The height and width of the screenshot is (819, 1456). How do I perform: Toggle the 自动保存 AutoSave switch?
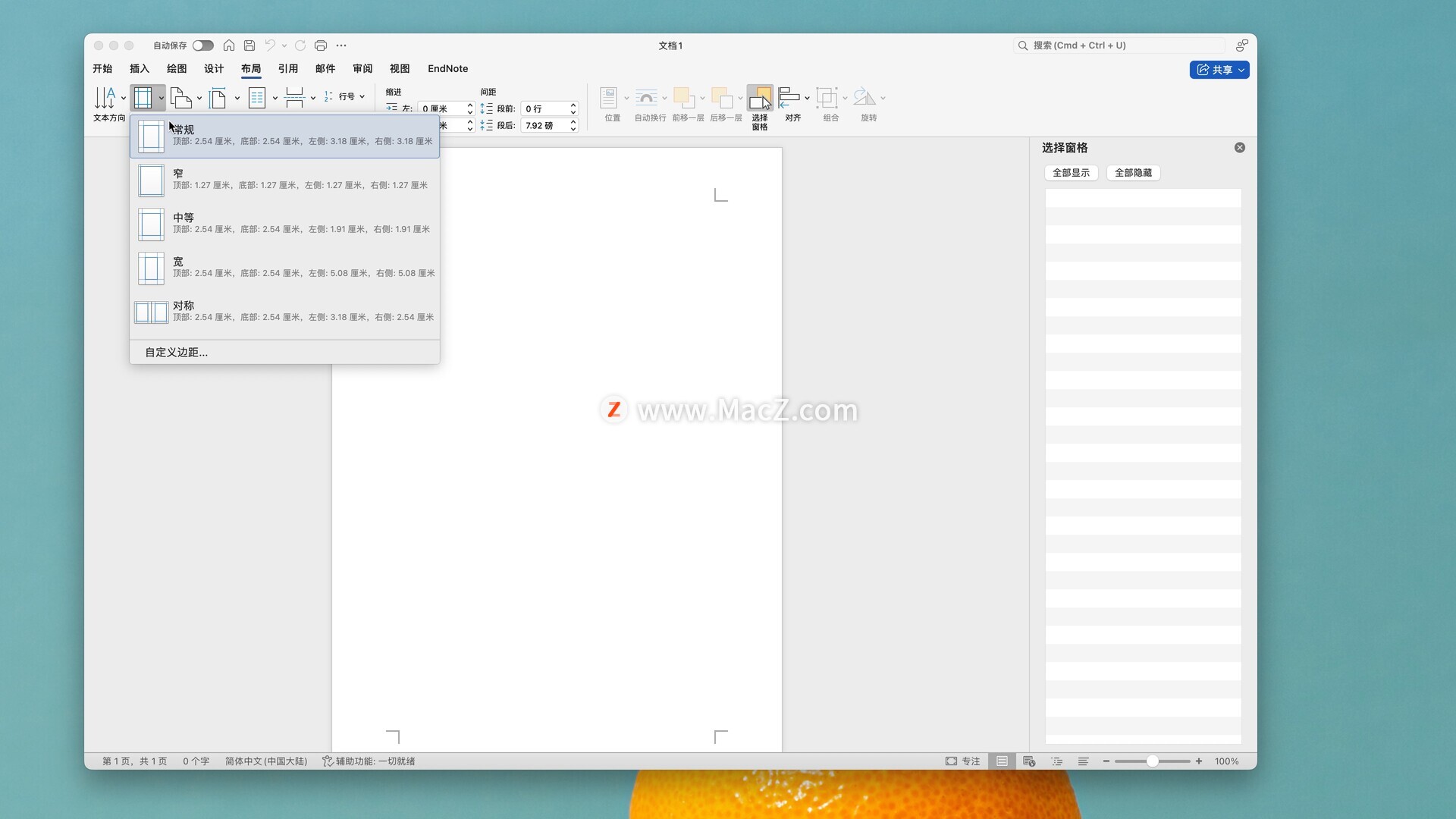pyautogui.click(x=203, y=45)
